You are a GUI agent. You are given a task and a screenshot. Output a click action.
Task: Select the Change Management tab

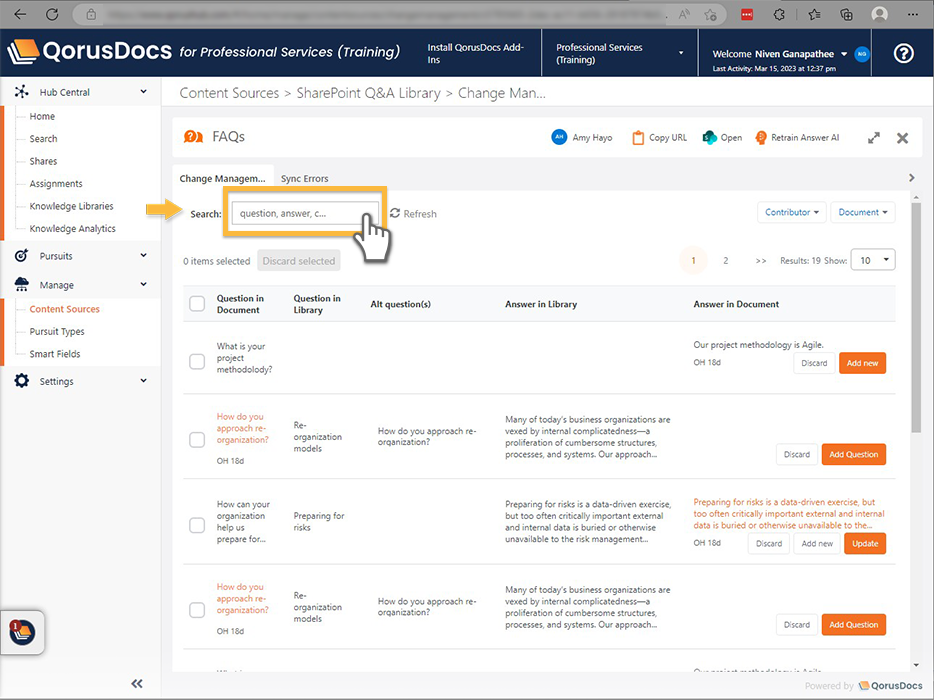click(x=223, y=179)
